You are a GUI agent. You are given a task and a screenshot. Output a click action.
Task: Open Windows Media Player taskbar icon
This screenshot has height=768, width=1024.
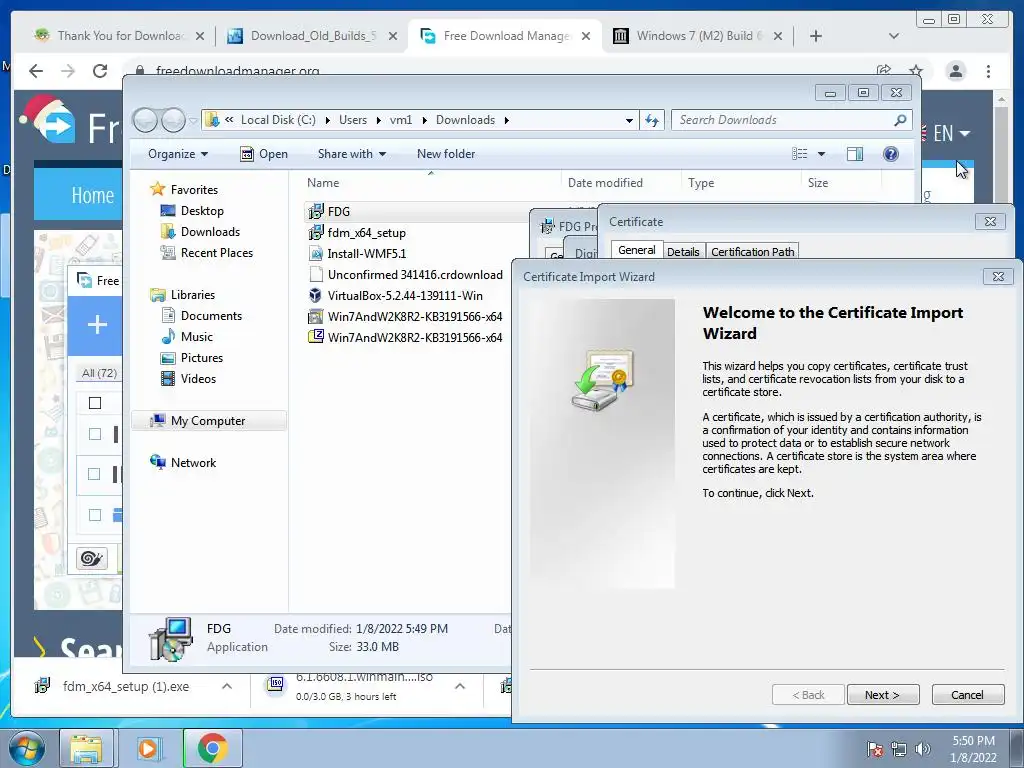click(149, 748)
